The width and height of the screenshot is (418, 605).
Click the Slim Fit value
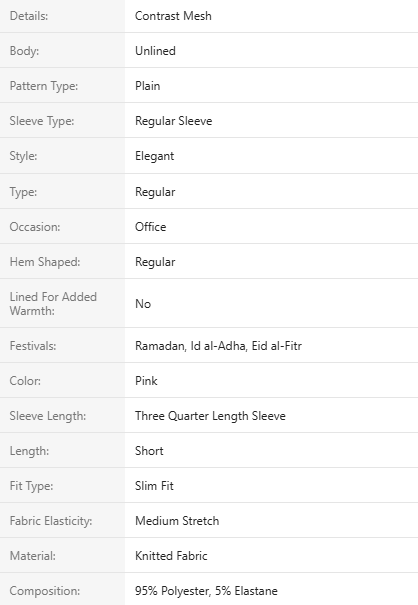pyautogui.click(x=154, y=486)
